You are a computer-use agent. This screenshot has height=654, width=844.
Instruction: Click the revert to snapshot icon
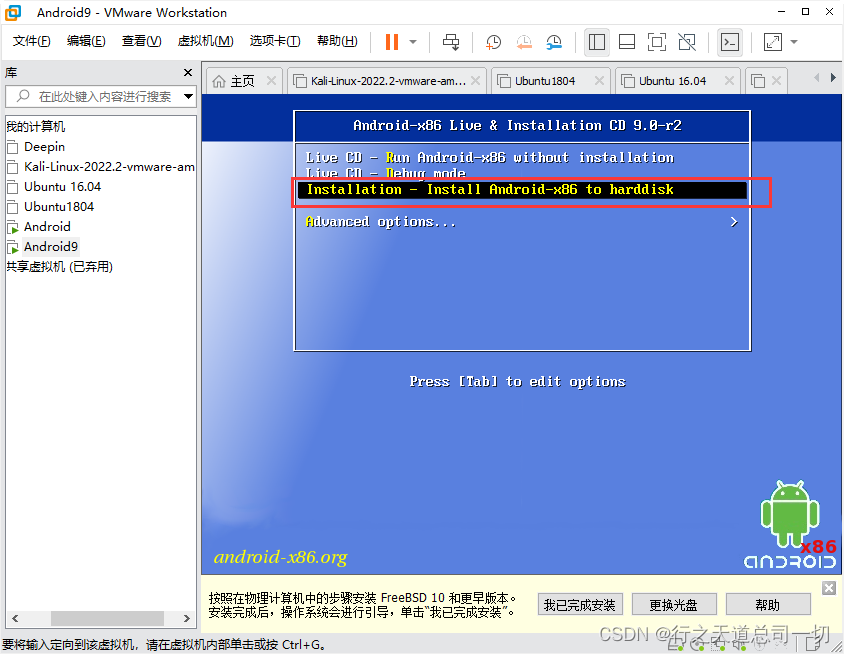point(524,42)
